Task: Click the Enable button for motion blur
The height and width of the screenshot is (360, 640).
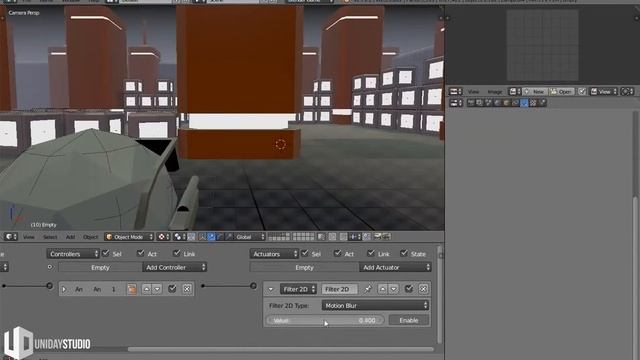Action: [409, 320]
